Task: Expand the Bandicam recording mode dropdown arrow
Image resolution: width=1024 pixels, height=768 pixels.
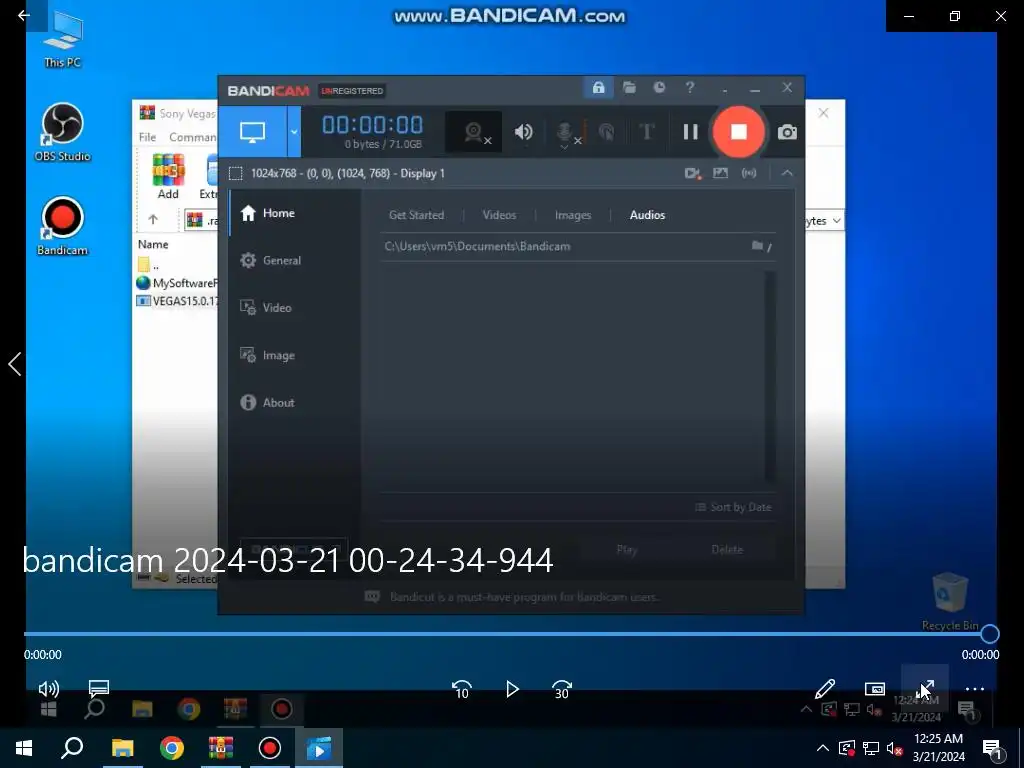Action: (294, 132)
